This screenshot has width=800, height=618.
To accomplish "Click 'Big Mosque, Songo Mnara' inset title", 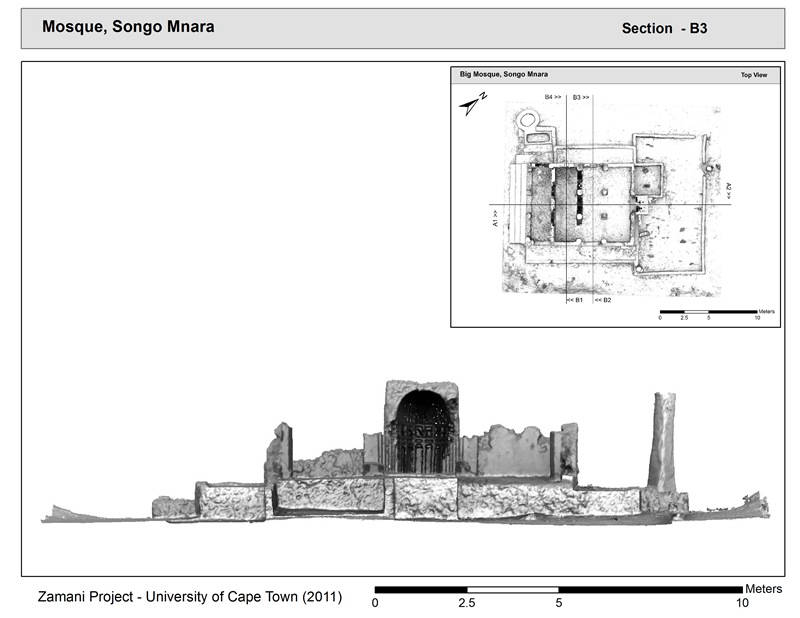I will click(x=503, y=74).
